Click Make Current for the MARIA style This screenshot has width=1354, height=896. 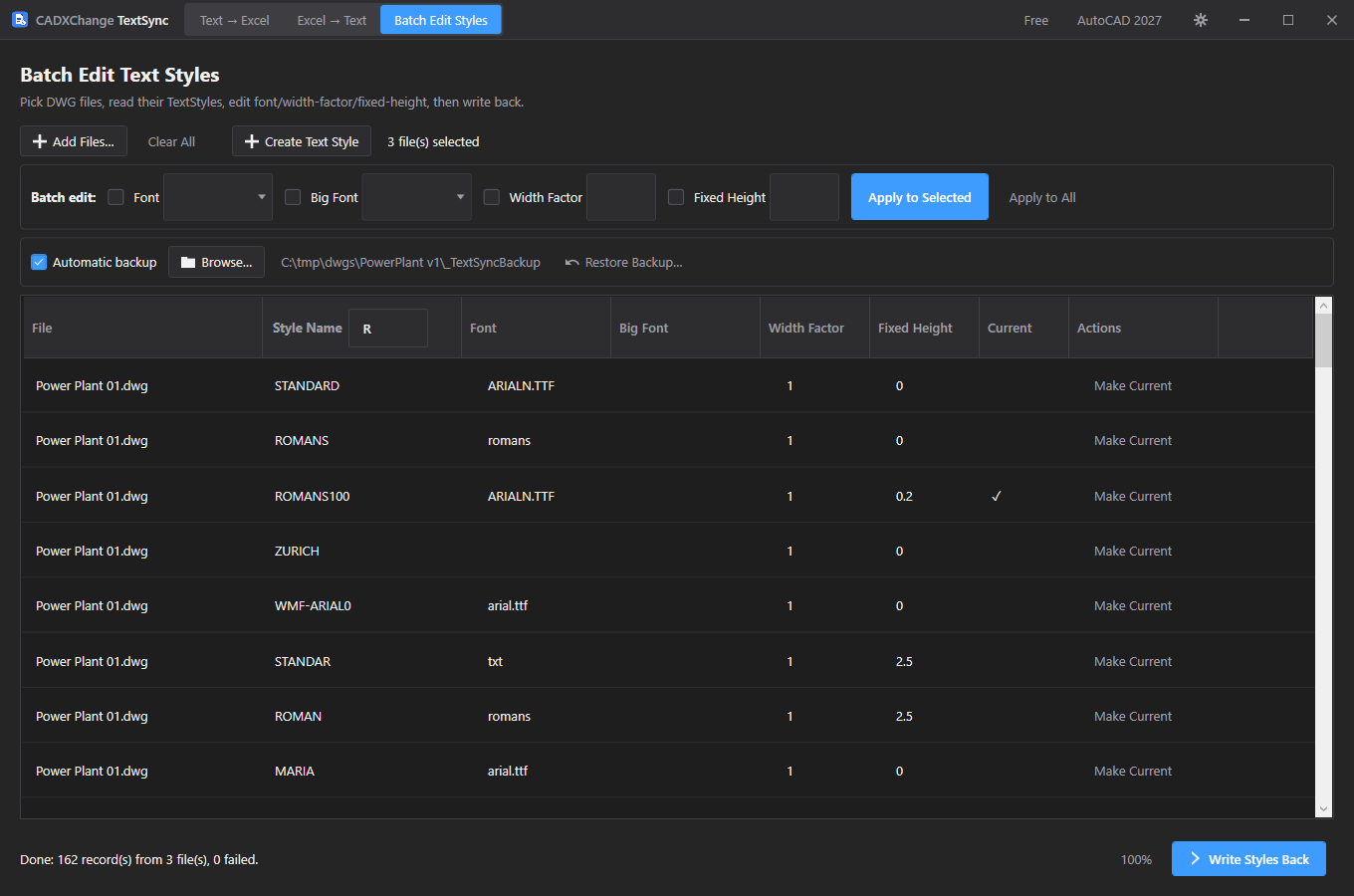pyautogui.click(x=1133, y=771)
